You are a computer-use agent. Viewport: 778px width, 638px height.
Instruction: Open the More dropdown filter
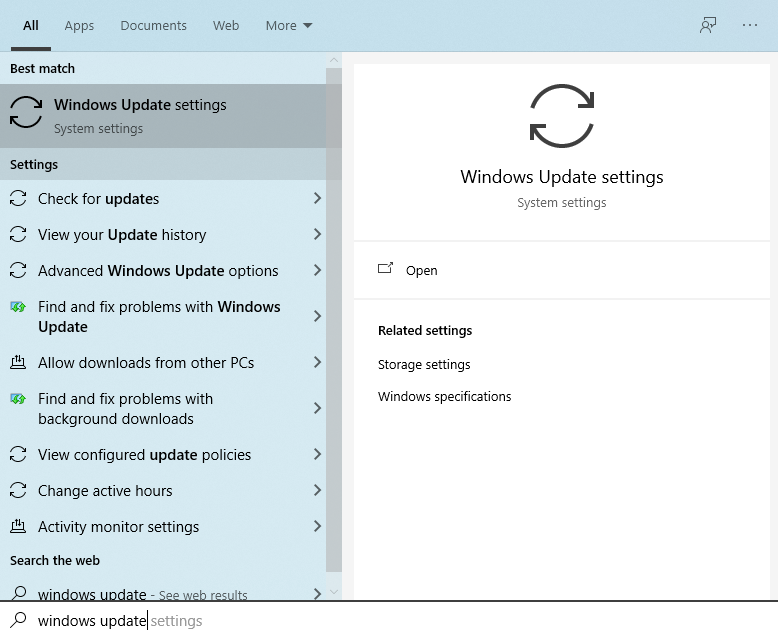(x=289, y=25)
